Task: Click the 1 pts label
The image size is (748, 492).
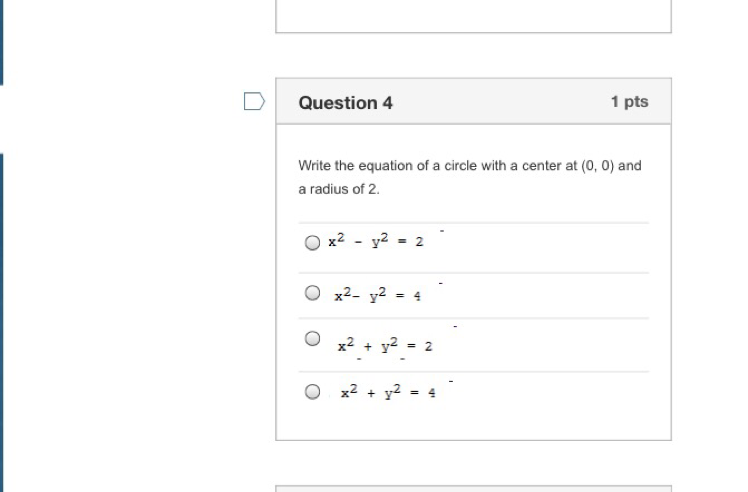Action: coord(629,102)
